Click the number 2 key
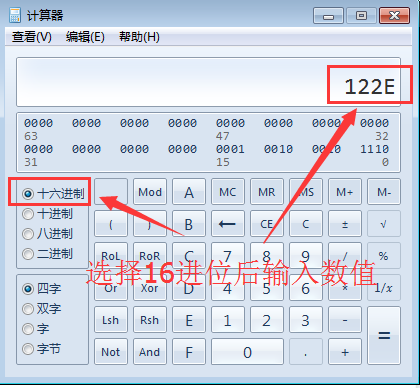This screenshot has width=420, height=388. pyautogui.click(x=267, y=320)
